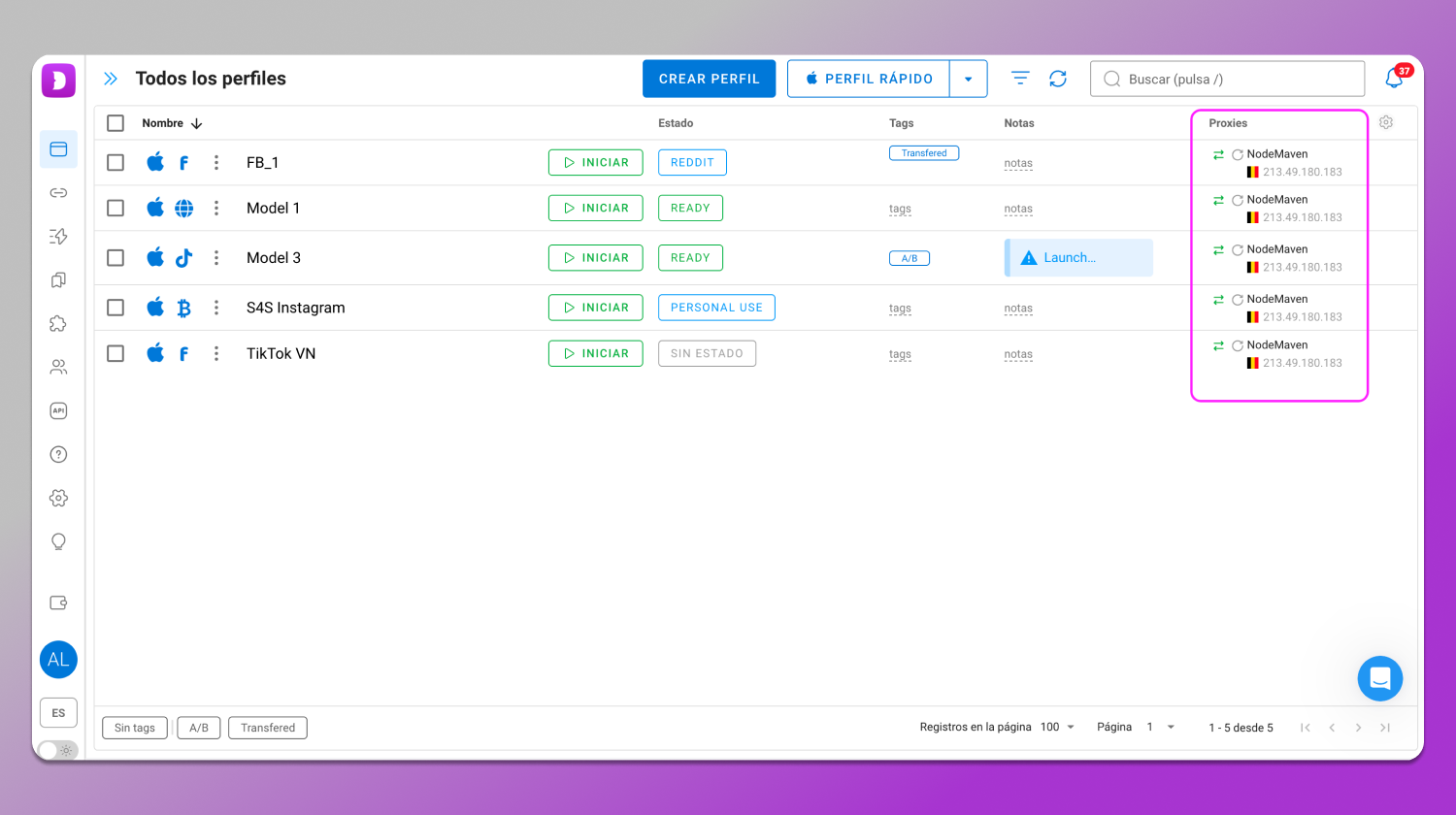Filter by the Transfered tag at bottom
1456x815 pixels.
[x=268, y=728]
